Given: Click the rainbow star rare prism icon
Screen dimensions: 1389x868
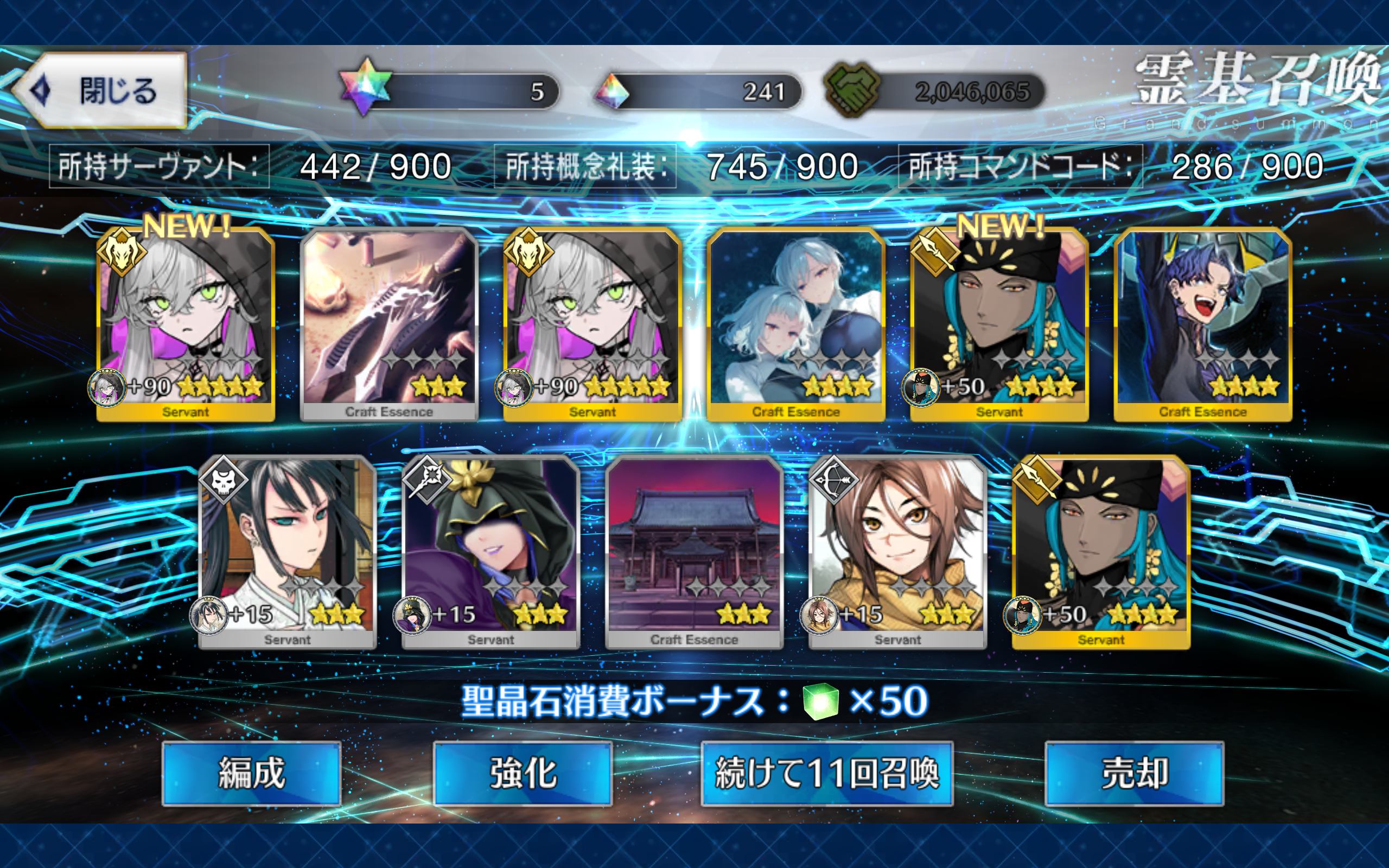Looking at the screenshot, I should click(365, 87).
